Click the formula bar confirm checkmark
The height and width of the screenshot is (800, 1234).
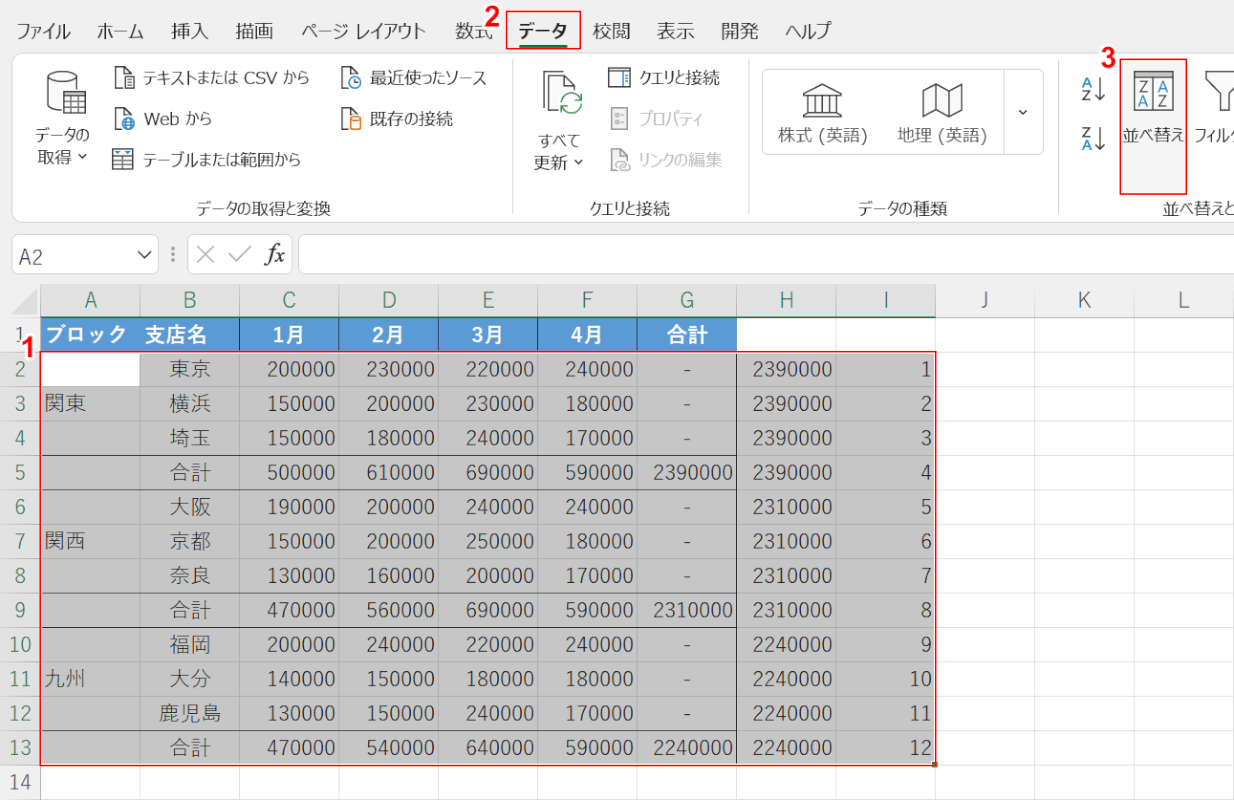point(239,255)
